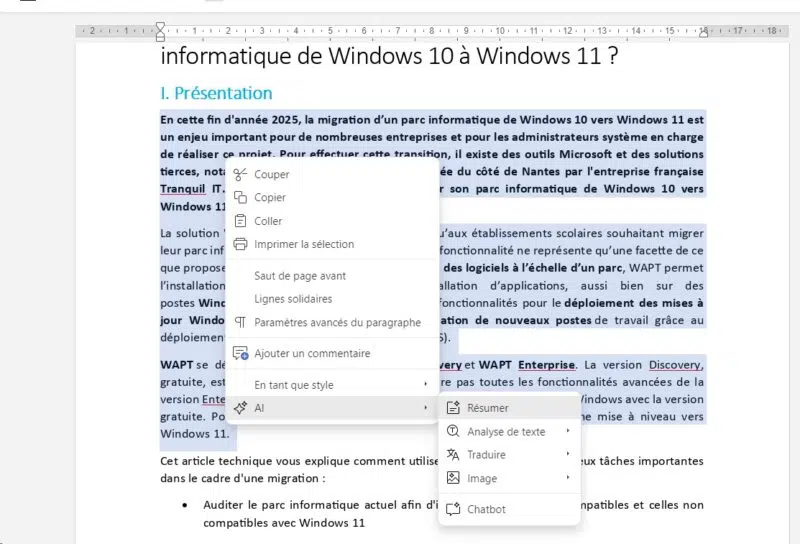Image resolution: width=800 pixels, height=544 pixels.
Task: Open Paramètres avancés du paragraphe
Action: (332, 323)
